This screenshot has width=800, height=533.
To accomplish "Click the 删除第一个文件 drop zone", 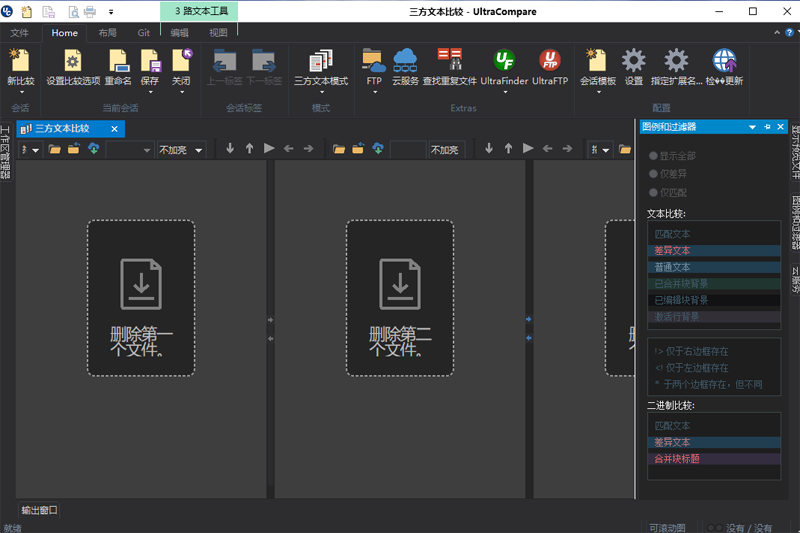I will pyautogui.click(x=140, y=298).
